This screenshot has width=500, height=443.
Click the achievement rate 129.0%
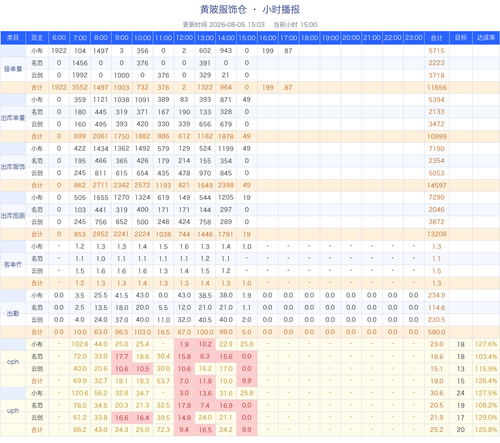(x=486, y=417)
